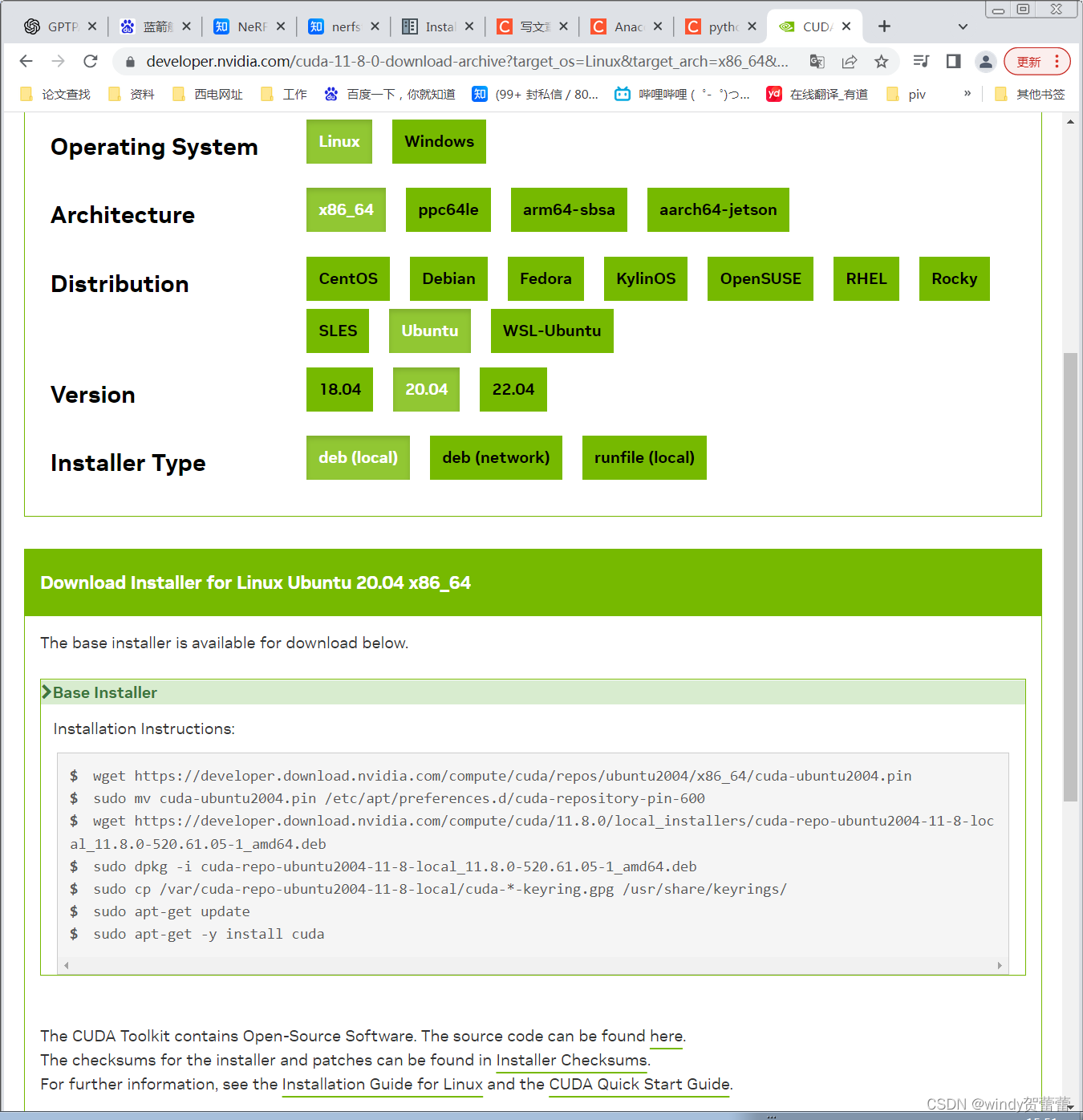Open the tab search dropdown arrow

click(x=962, y=26)
